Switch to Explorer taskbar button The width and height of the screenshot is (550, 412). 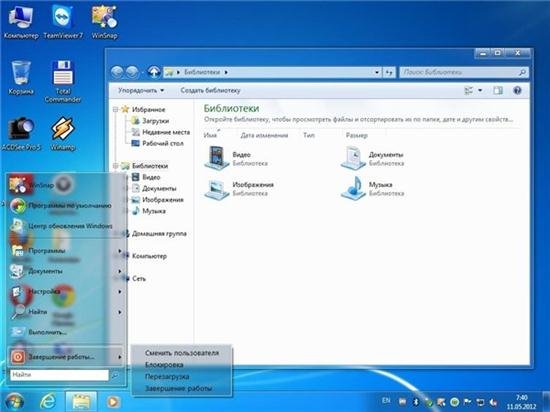[x=81, y=402]
